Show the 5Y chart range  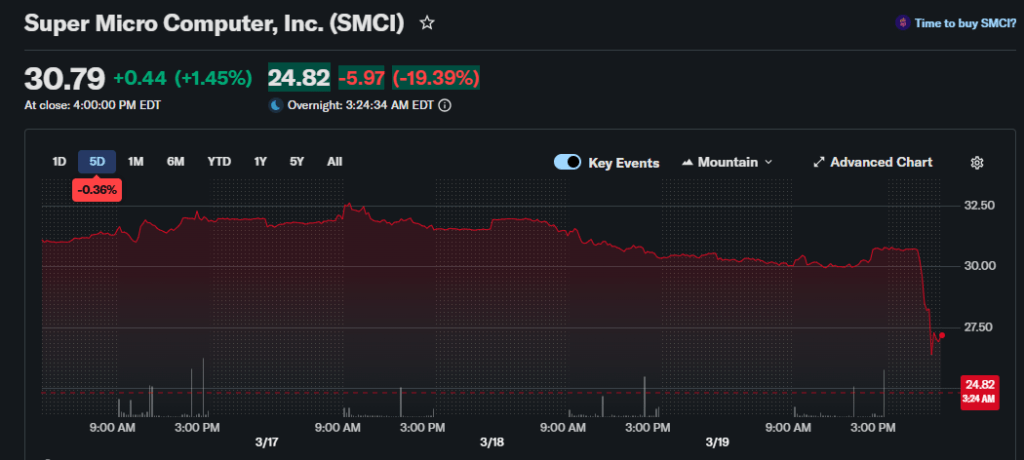(297, 161)
